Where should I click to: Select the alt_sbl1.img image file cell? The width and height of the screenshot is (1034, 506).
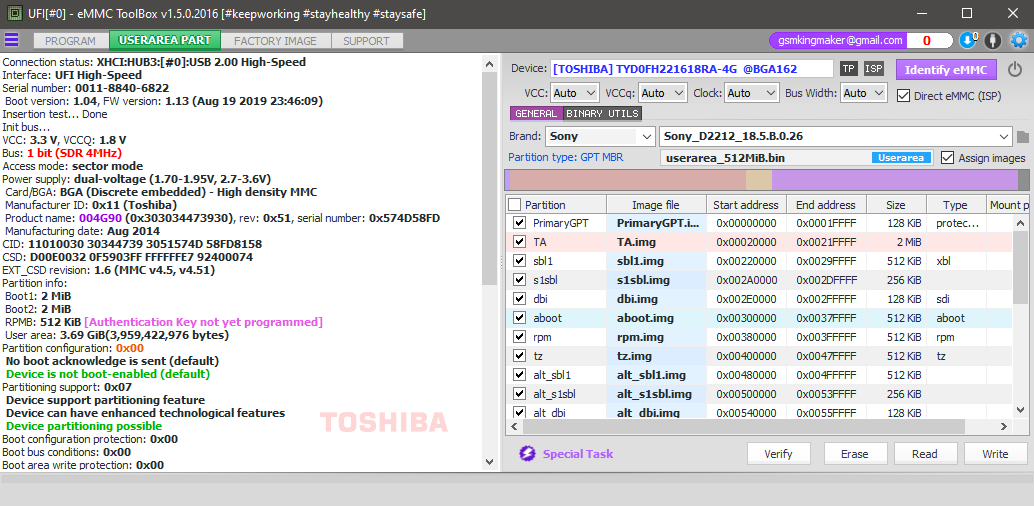click(x=657, y=375)
